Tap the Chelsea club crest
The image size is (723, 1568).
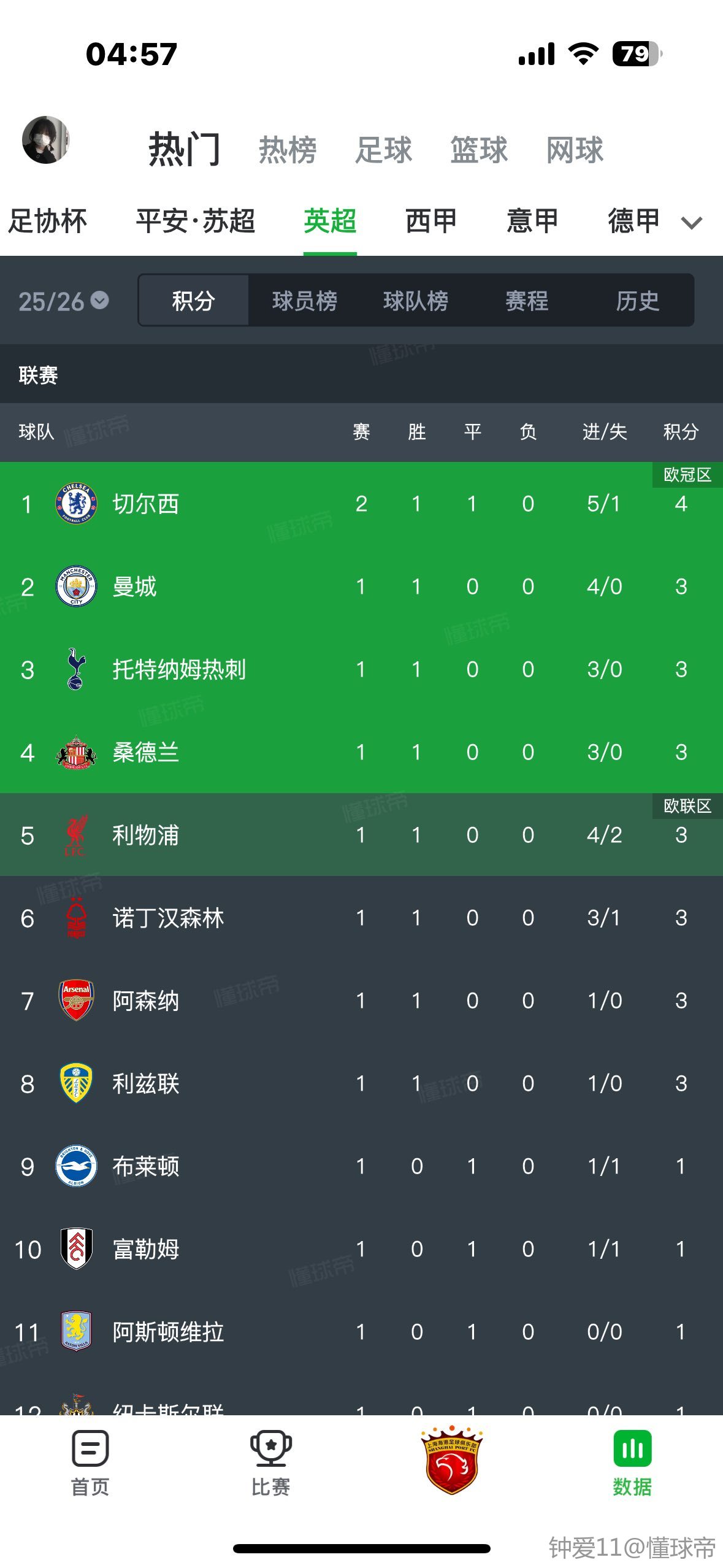pos(76,504)
